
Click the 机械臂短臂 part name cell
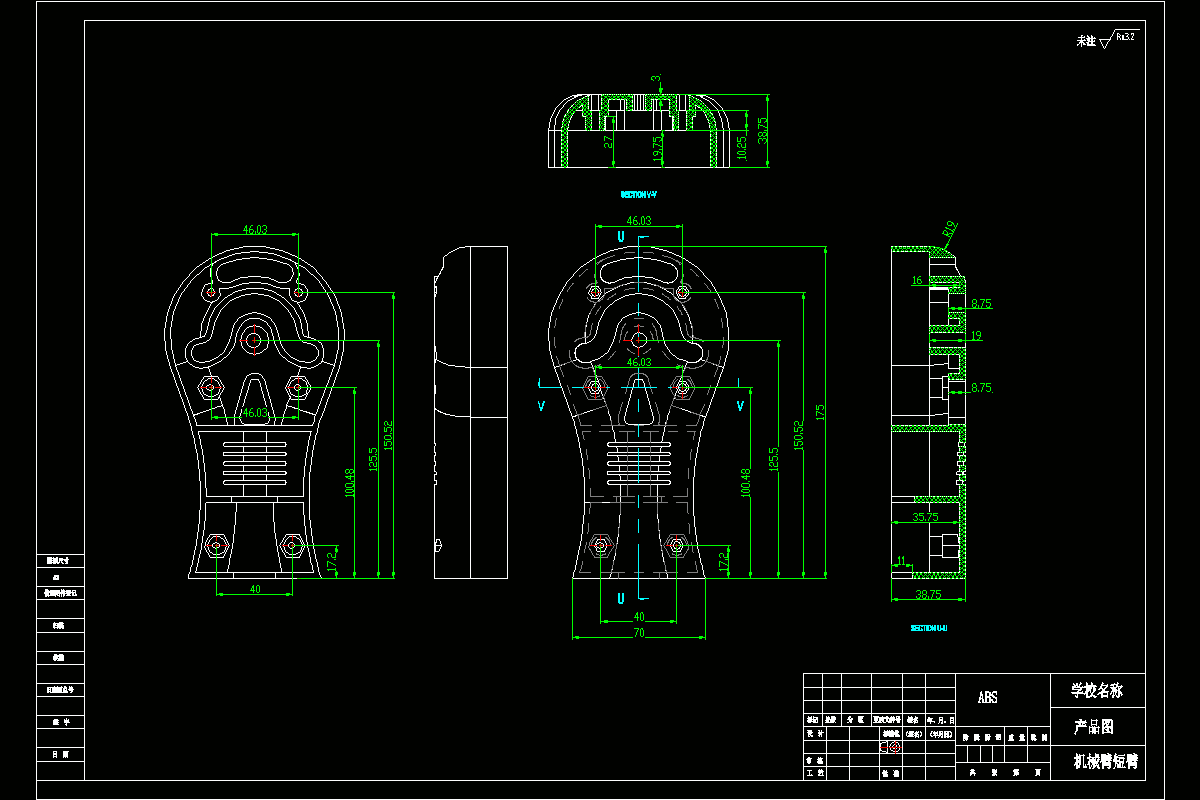point(1098,762)
